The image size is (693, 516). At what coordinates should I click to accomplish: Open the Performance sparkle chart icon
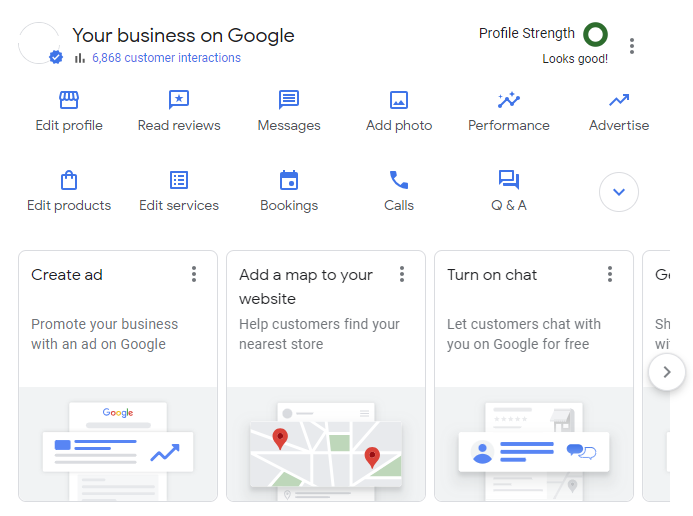[509, 100]
